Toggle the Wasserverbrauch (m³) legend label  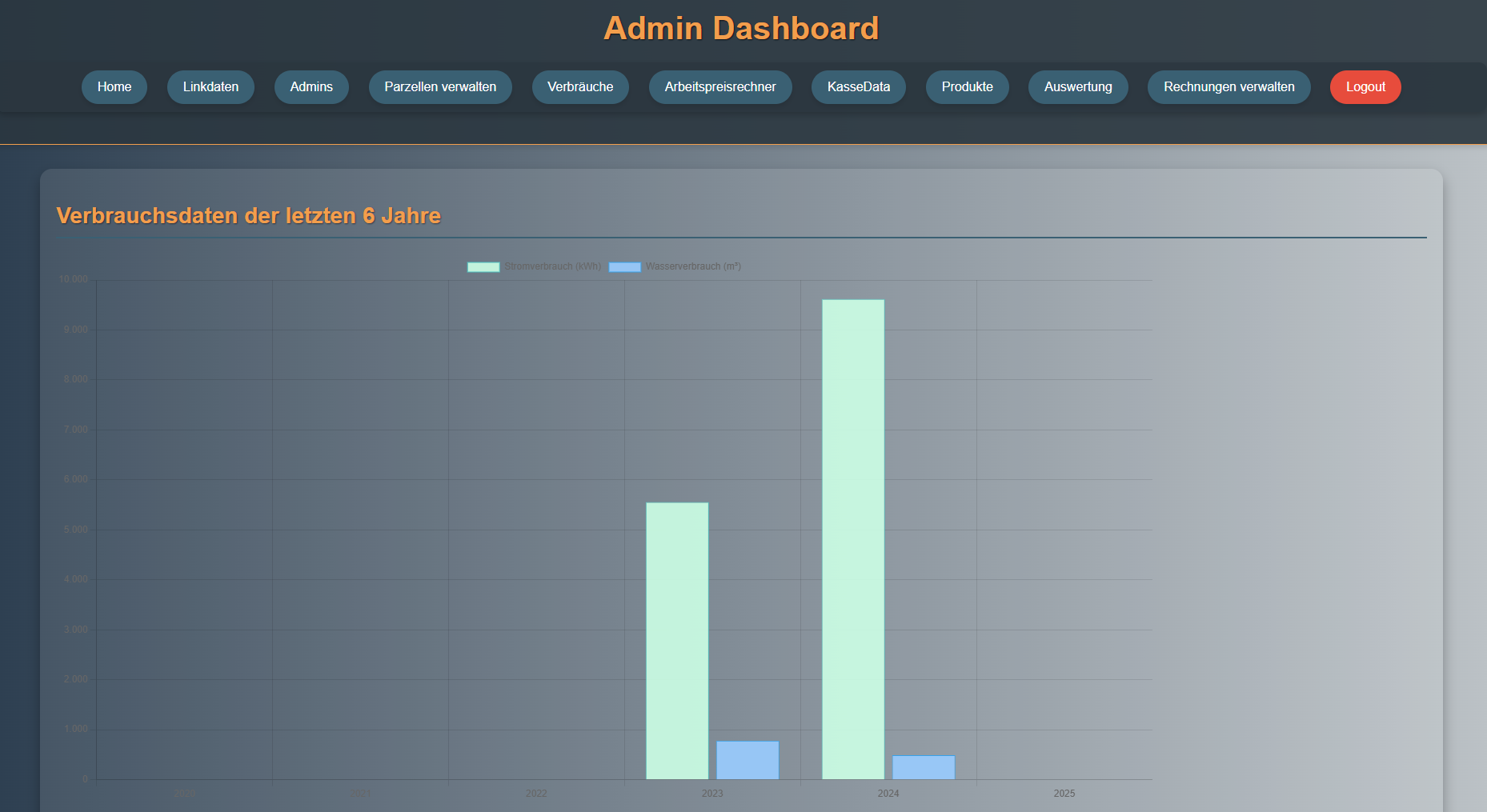tap(693, 266)
